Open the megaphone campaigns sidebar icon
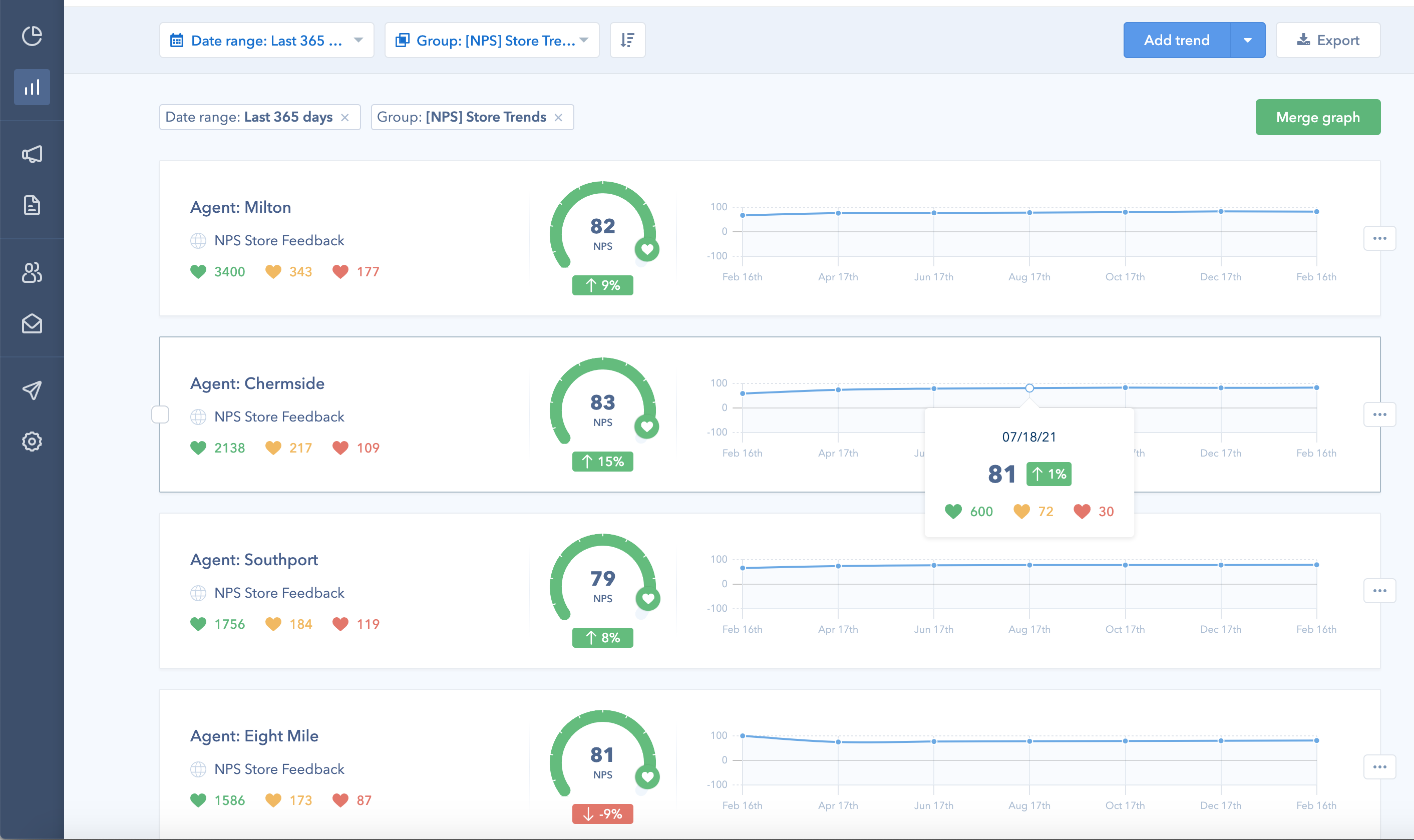This screenshot has width=1414, height=840. 32,154
